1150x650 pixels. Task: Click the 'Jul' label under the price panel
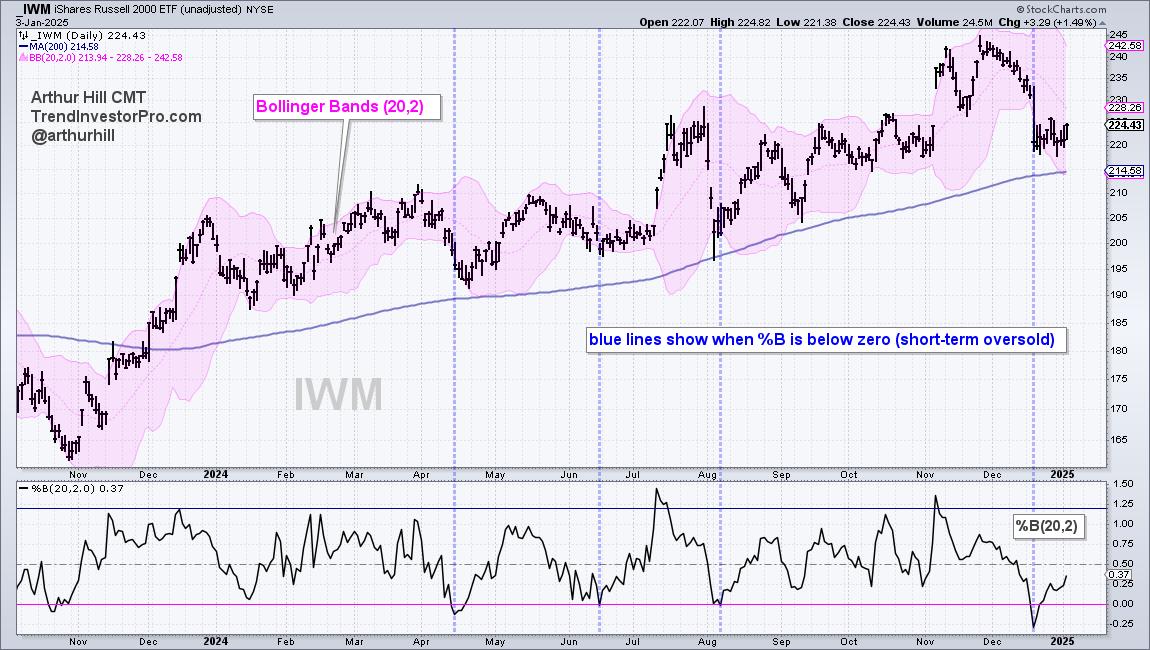[x=631, y=475]
